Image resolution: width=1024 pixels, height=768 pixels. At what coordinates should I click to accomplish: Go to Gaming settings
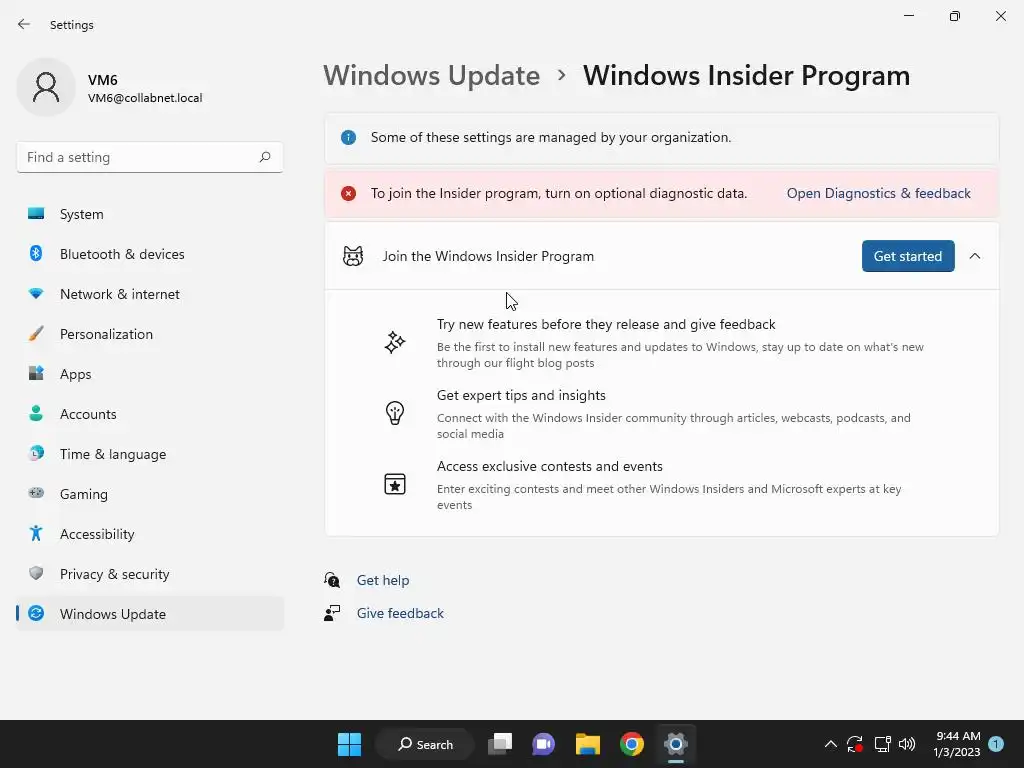pyautogui.click(x=150, y=494)
